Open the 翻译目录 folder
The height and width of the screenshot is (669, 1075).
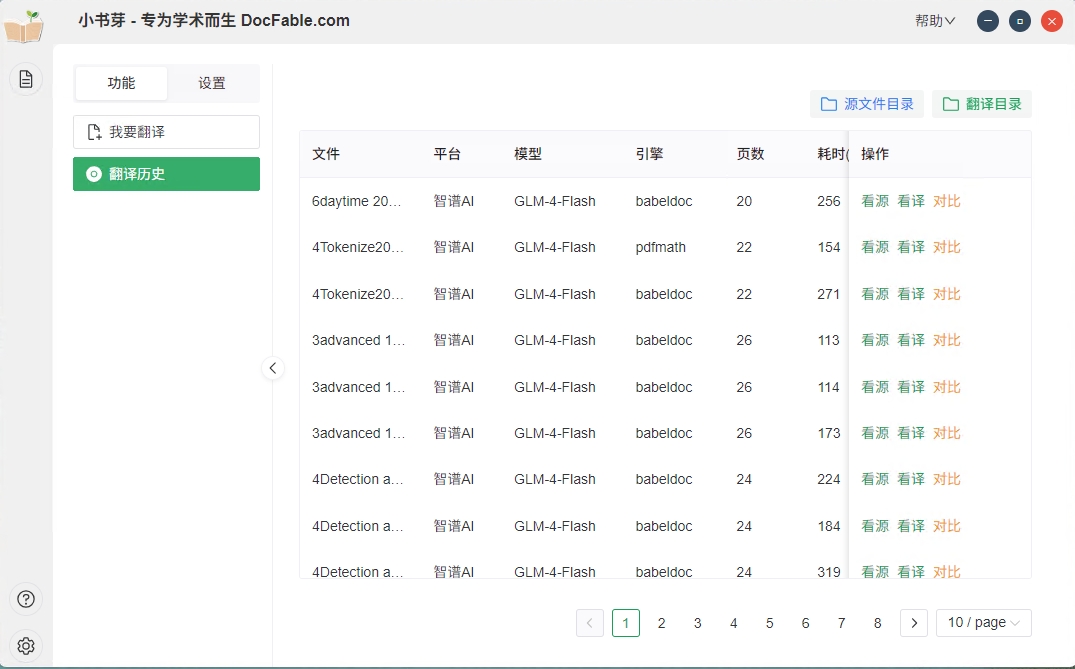pyautogui.click(x=982, y=104)
